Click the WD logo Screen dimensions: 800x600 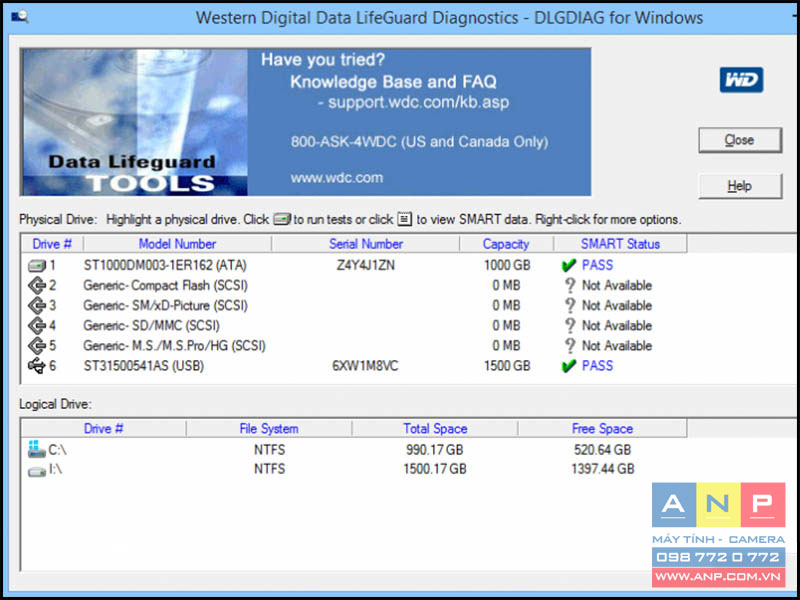pos(741,80)
